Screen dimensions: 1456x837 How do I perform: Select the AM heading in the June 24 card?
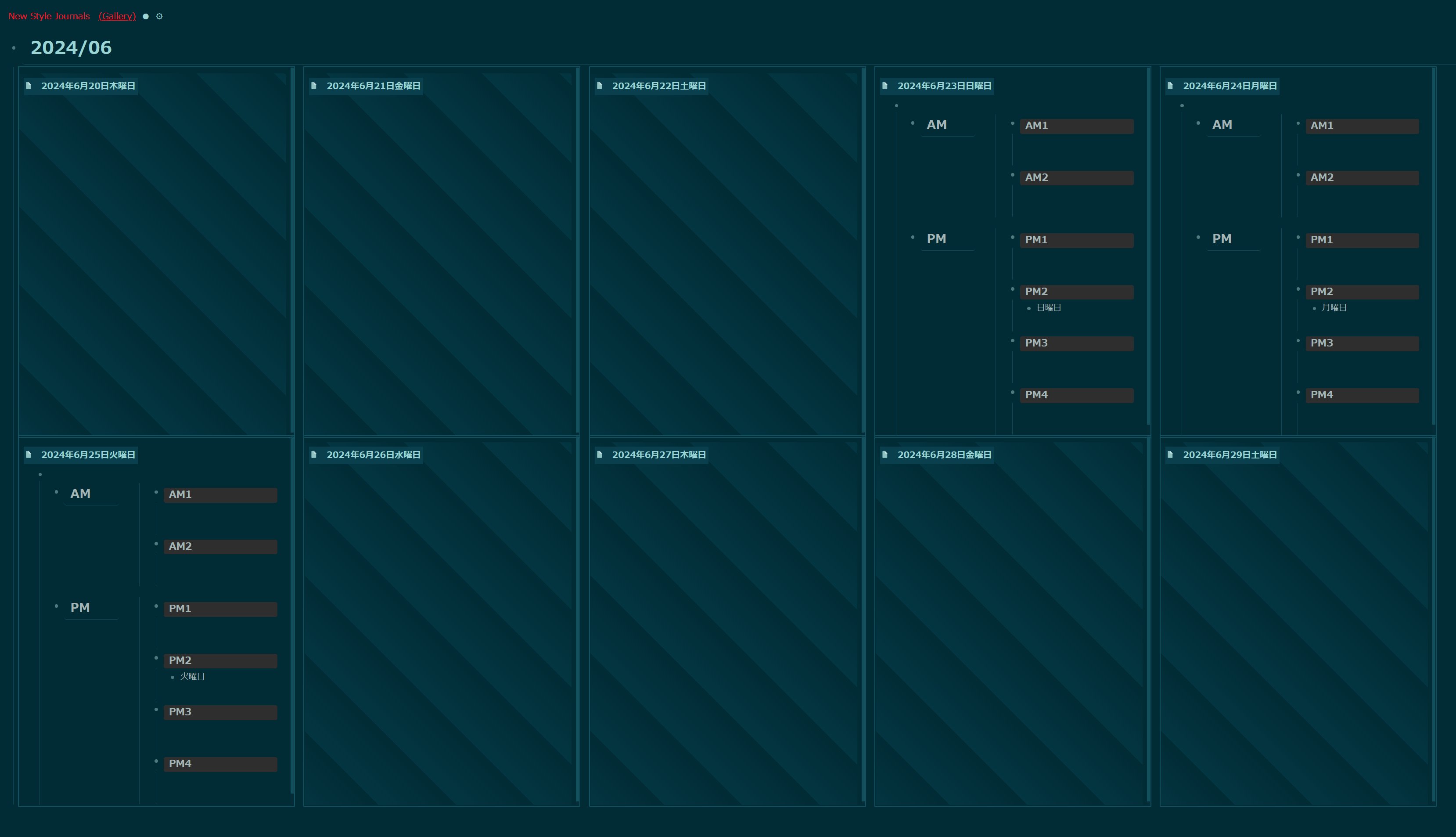[1222, 125]
